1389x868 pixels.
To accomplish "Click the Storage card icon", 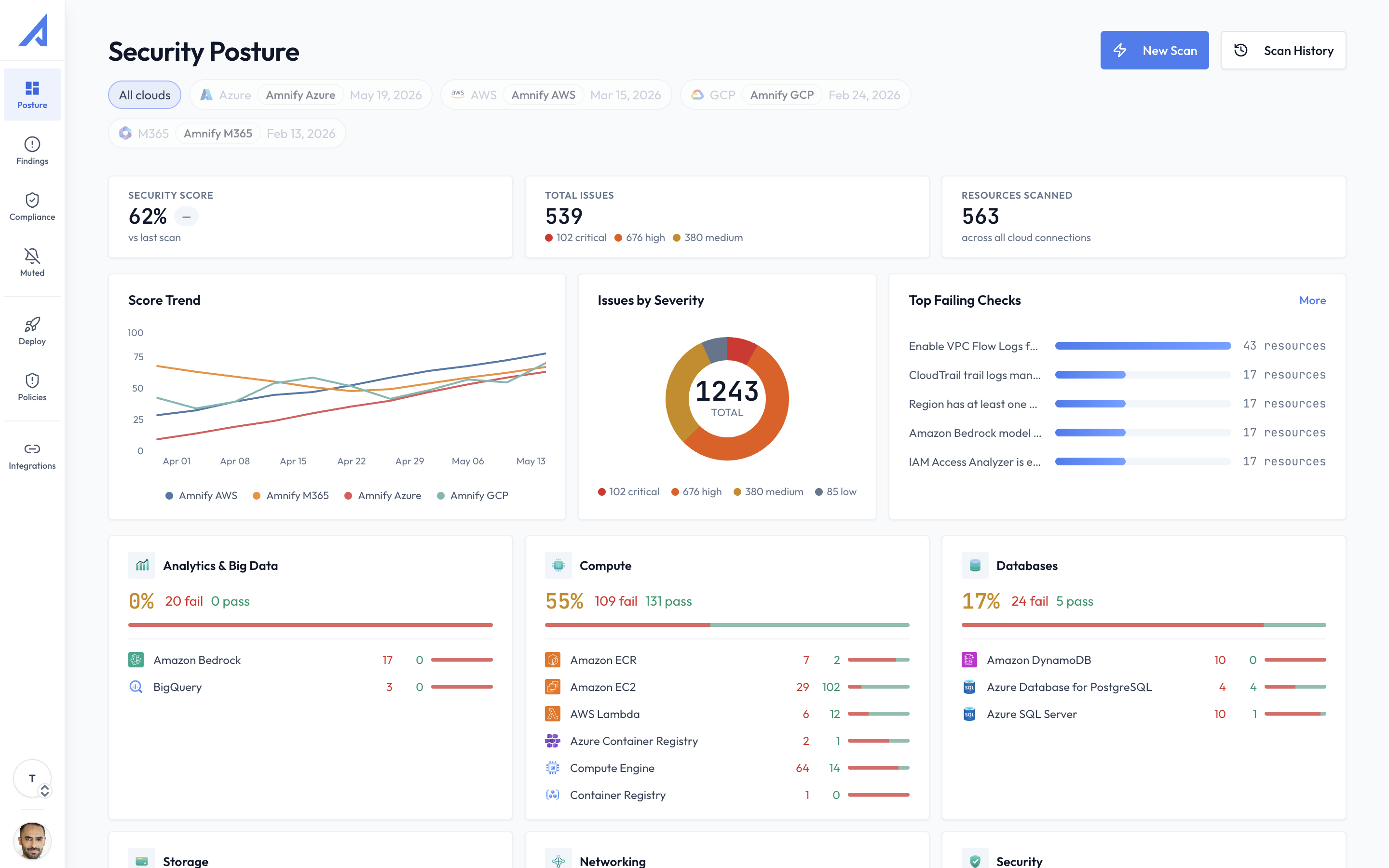I will coord(142,861).
